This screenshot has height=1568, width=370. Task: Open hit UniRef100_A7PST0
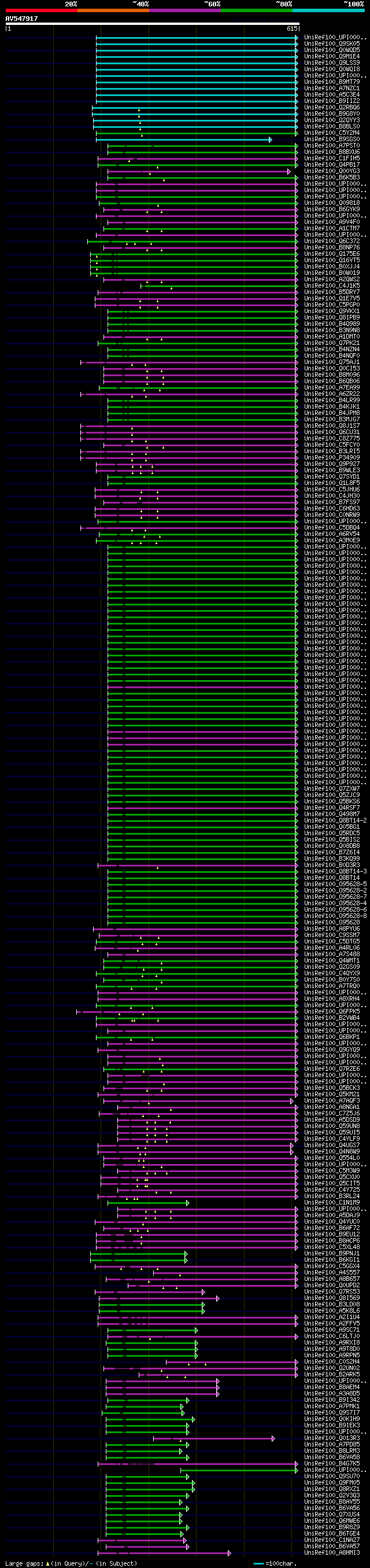pos(332,146)
